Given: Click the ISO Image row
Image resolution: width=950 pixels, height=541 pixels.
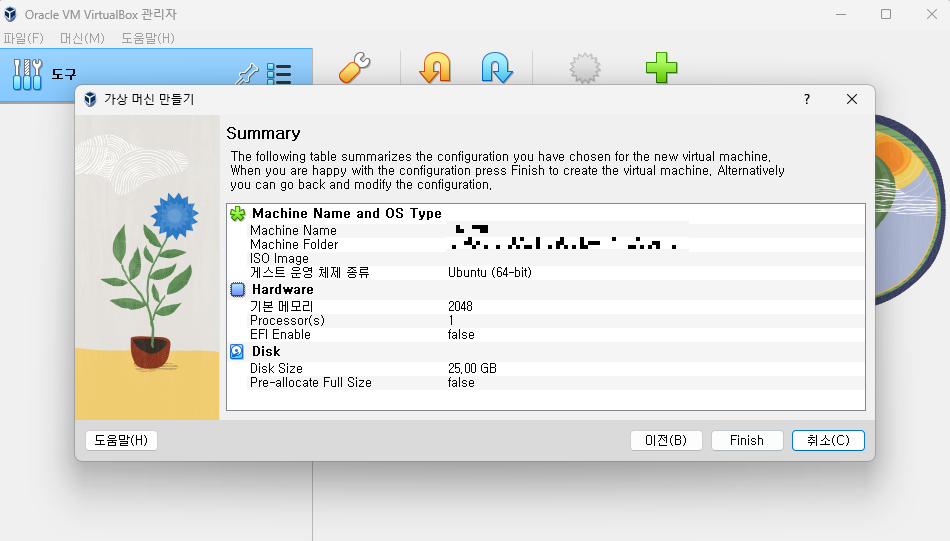Looking at the screenshot, I should 546,259.
